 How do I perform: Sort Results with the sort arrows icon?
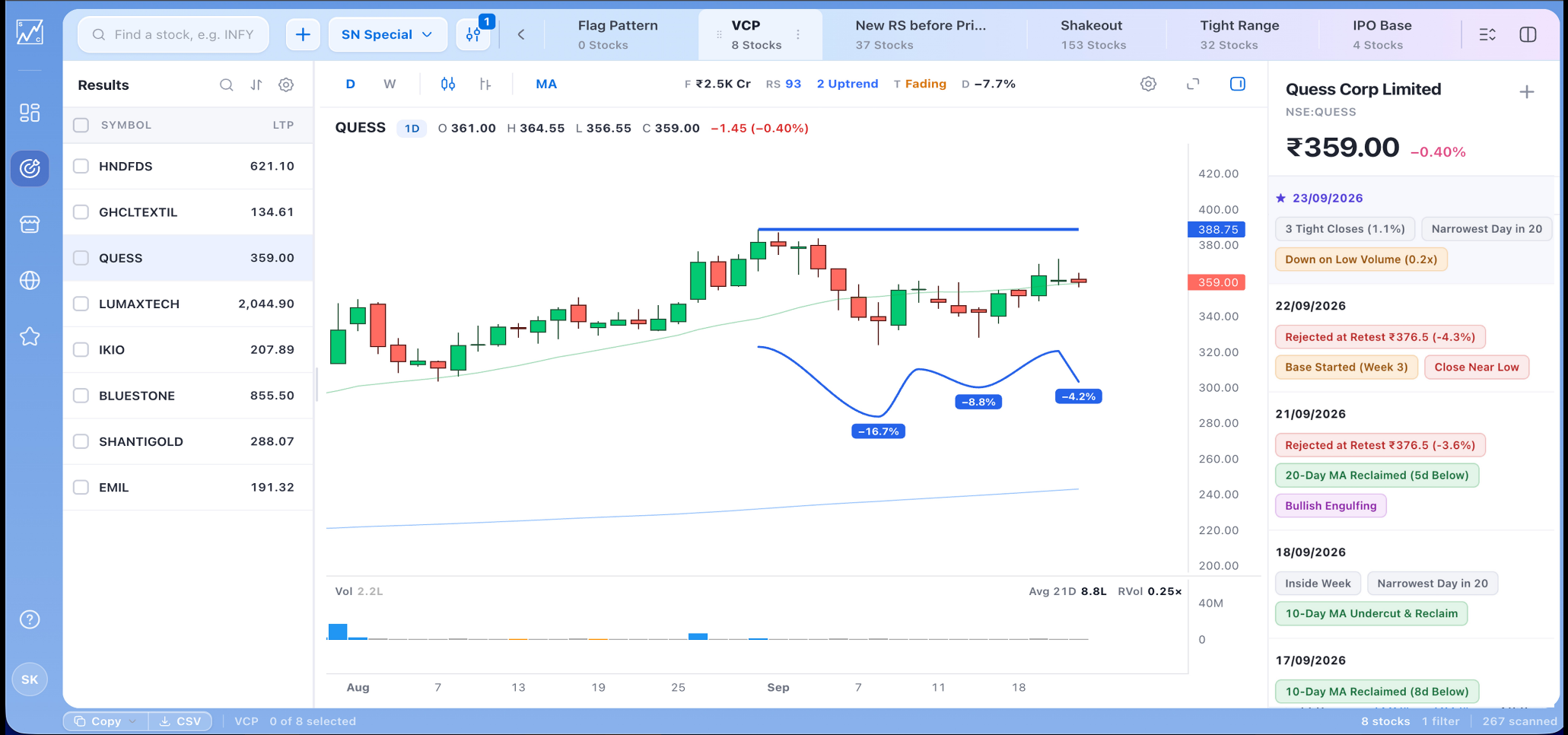point(256,84)
